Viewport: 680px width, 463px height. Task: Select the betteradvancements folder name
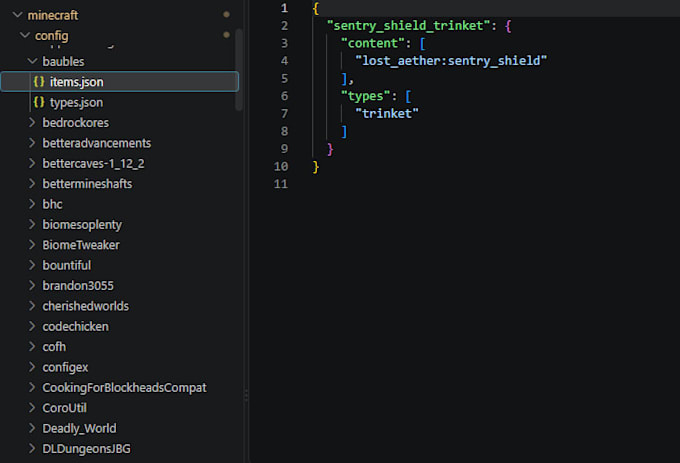(97, 143)
